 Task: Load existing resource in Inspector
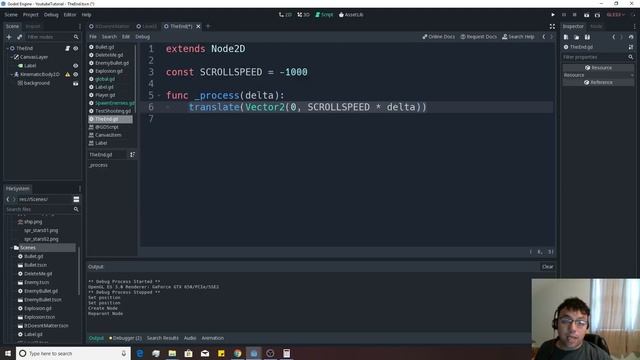coord(576,37)
